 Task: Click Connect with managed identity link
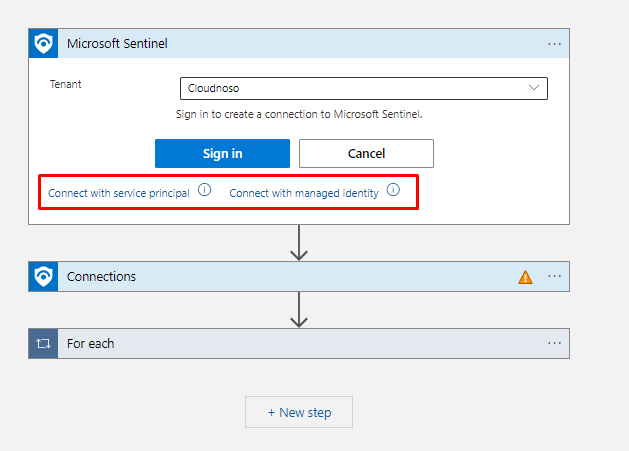304,193
